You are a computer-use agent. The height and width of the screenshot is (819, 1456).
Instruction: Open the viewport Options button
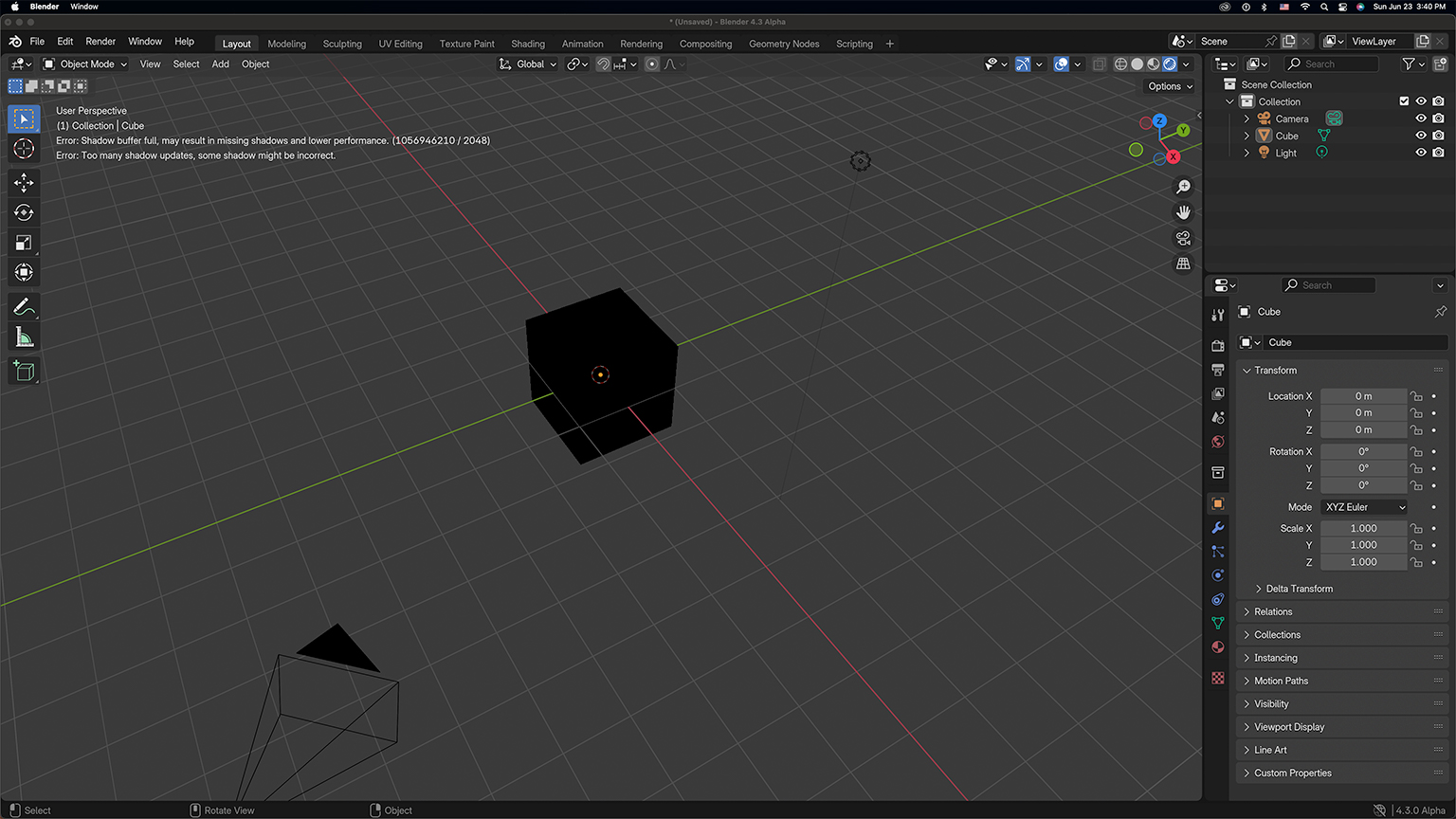coord(1168,85)
